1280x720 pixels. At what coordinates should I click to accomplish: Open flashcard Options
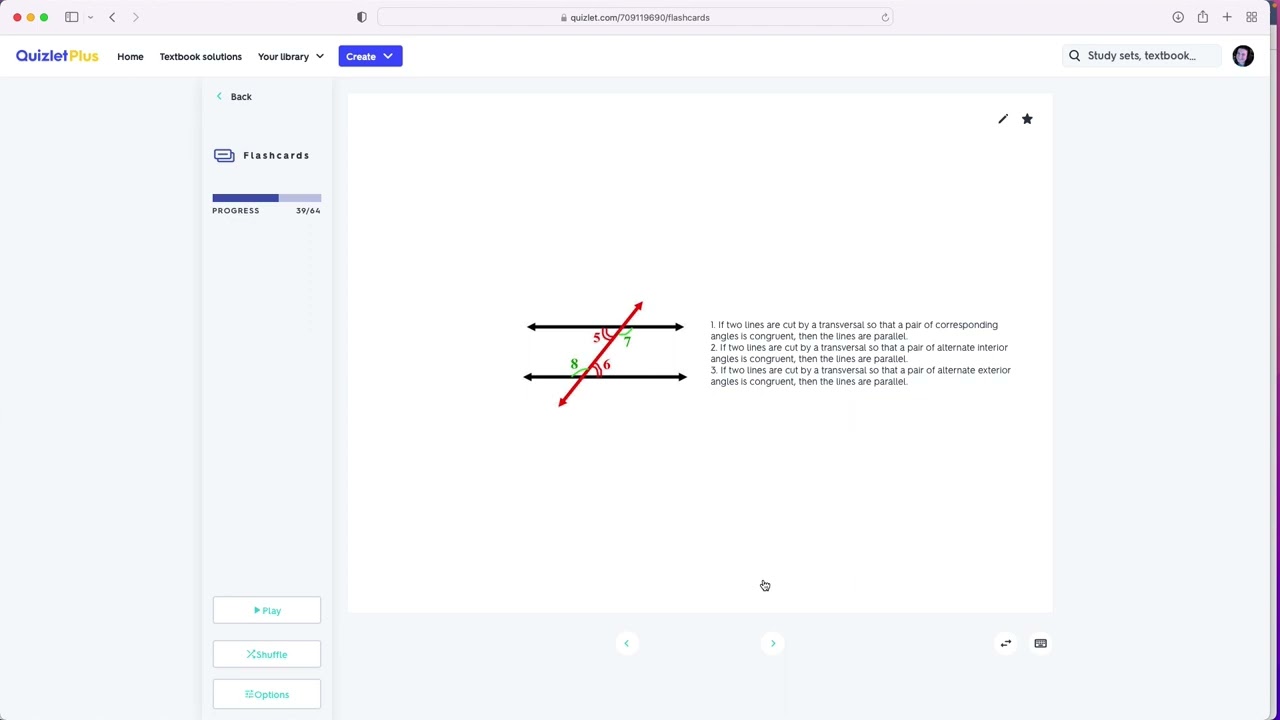[266, 694]
